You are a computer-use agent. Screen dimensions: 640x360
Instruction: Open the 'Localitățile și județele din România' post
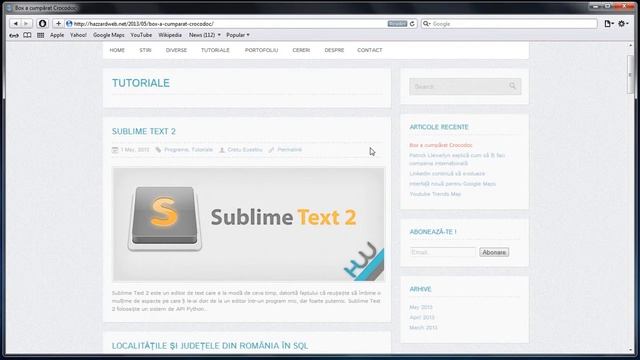[210, 346]
